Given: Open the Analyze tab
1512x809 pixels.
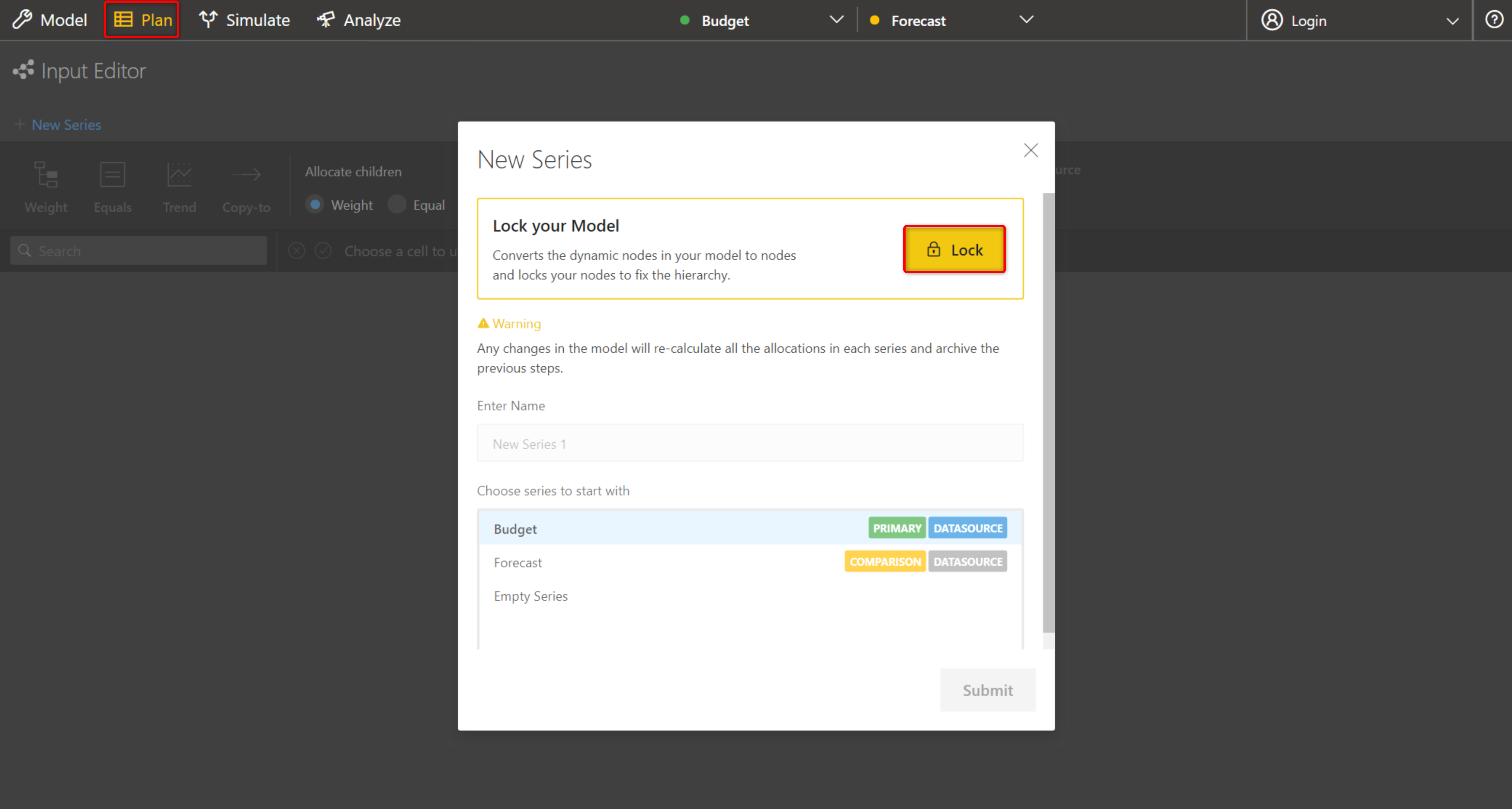Looking at the screenshot, I should tap(359, 20).
